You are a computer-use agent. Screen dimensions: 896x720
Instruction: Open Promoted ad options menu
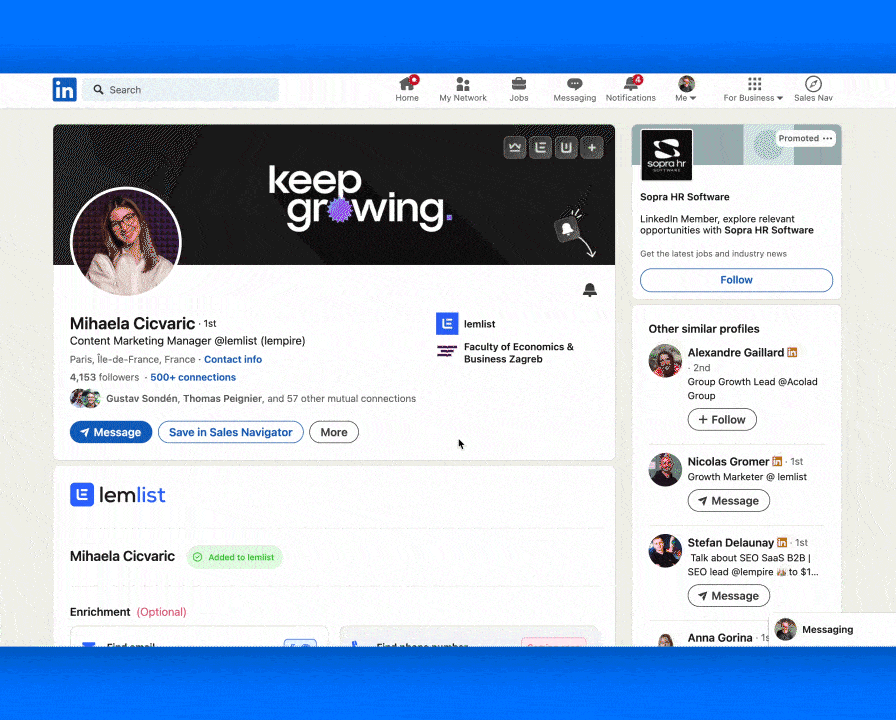pyautogui.click(x=827, y=139)
